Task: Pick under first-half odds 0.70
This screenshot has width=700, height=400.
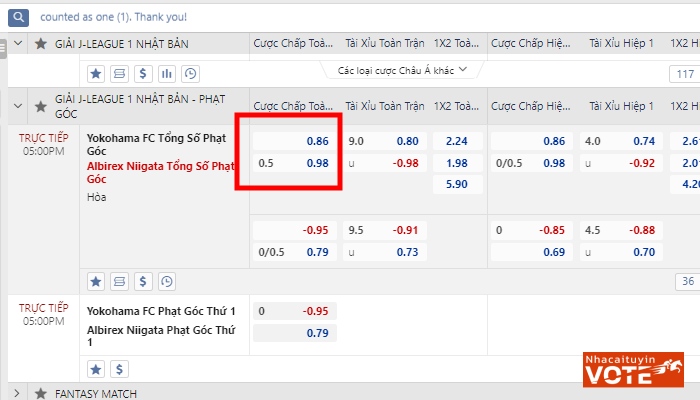Action: point(621,252)
